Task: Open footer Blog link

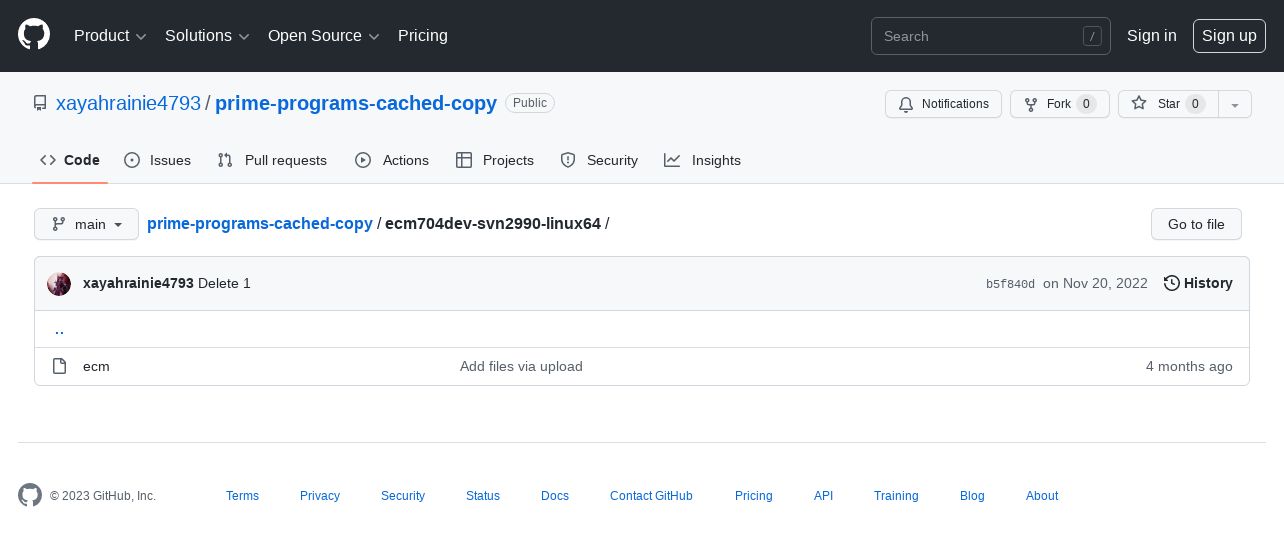Action: [972, 496]
